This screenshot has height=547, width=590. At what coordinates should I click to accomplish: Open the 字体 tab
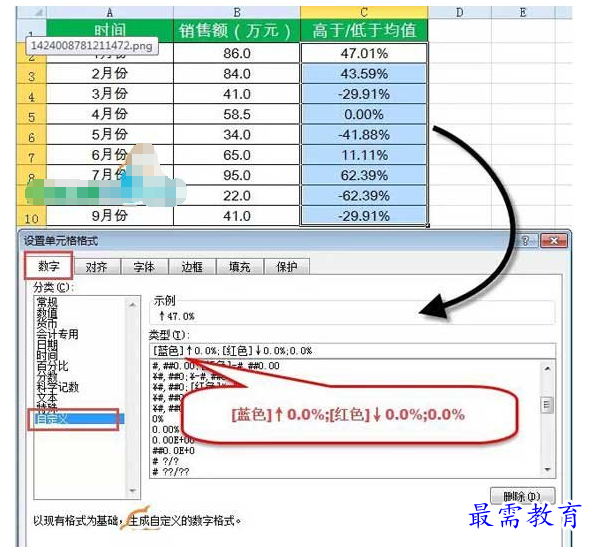pyautogui.click(x=144, y=267)
